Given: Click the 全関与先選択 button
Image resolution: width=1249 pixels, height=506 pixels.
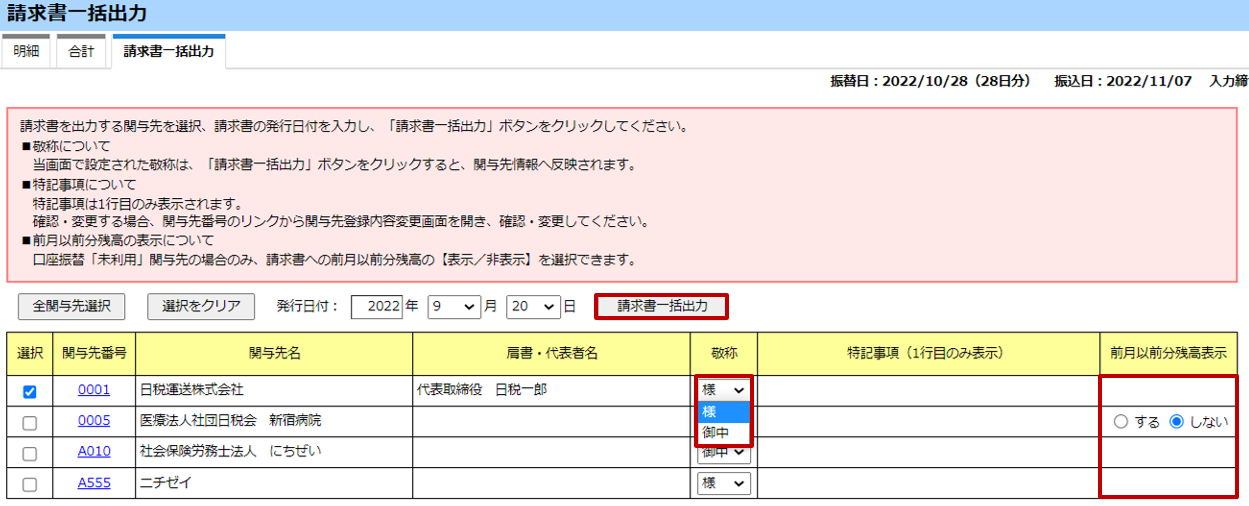Looking at the screenshot, I should (x=71, y=306).
